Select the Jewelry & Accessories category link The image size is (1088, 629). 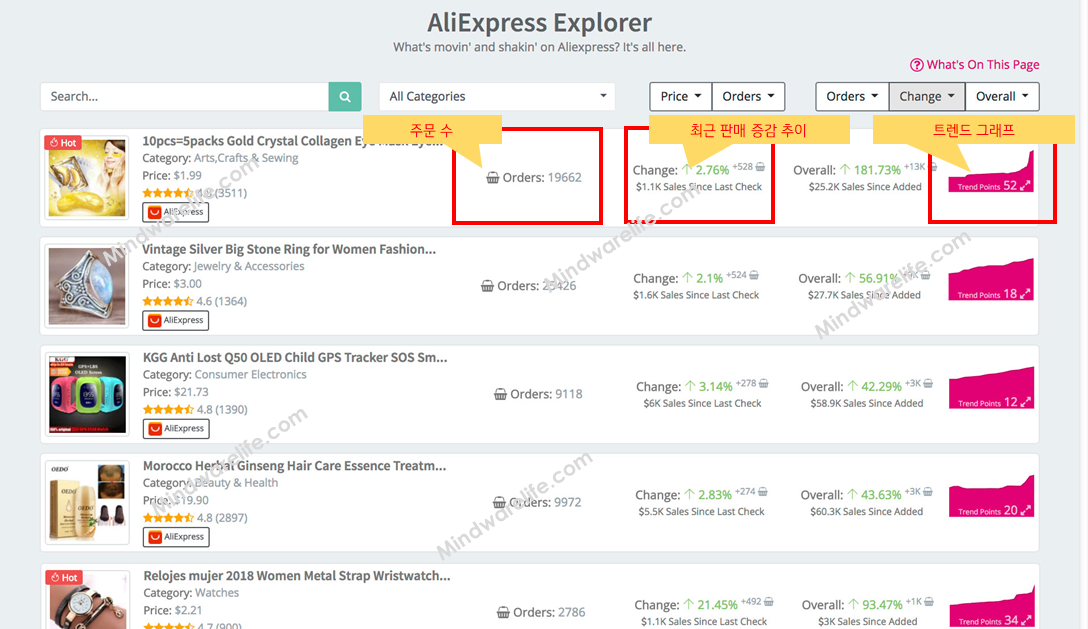pos(248,267)
